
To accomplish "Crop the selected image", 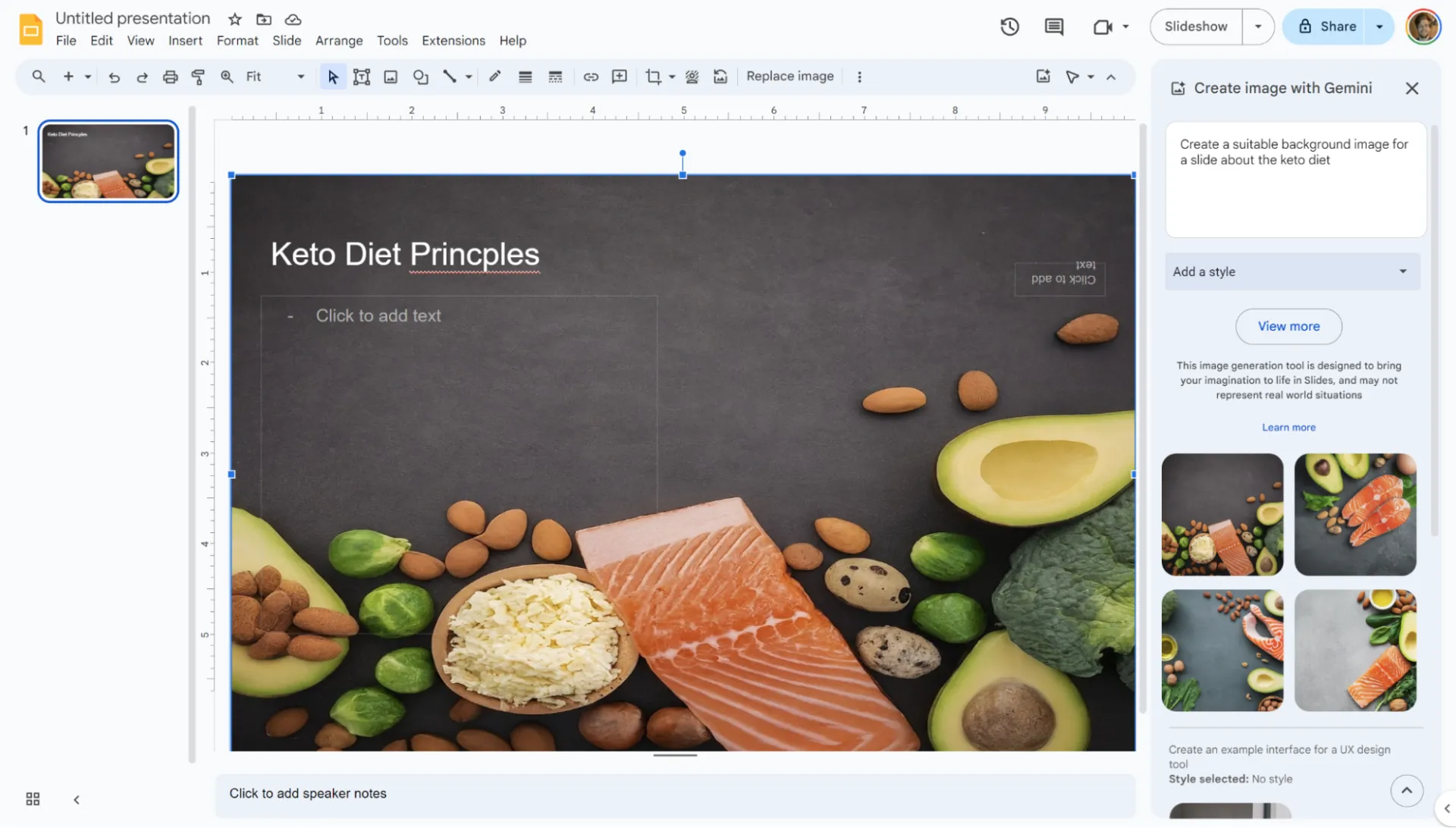I will [x=653, y=77].
